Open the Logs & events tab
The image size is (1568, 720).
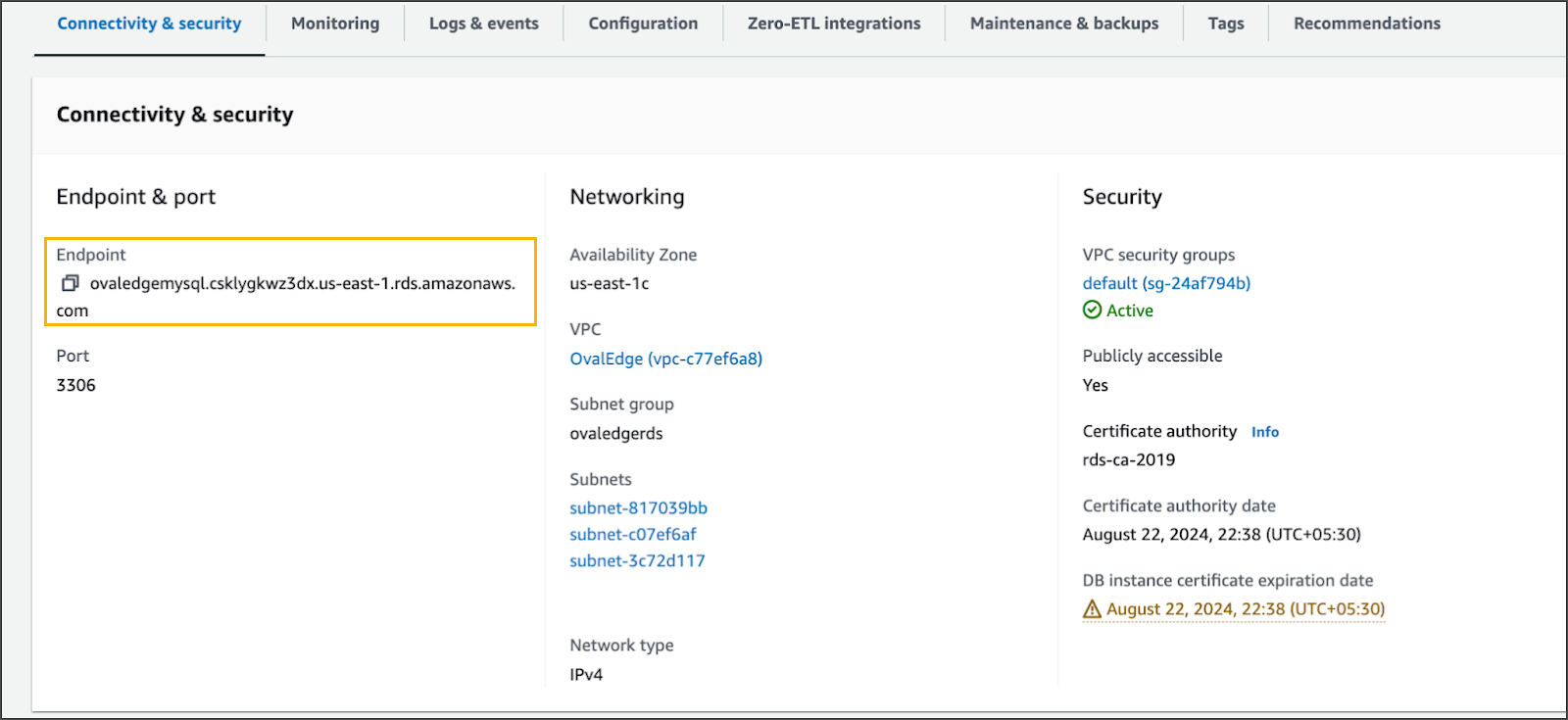coord(483,24)
